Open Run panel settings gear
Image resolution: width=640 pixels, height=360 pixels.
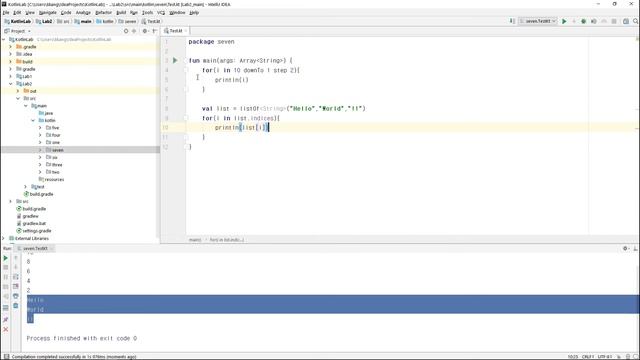tap(625, 248)
